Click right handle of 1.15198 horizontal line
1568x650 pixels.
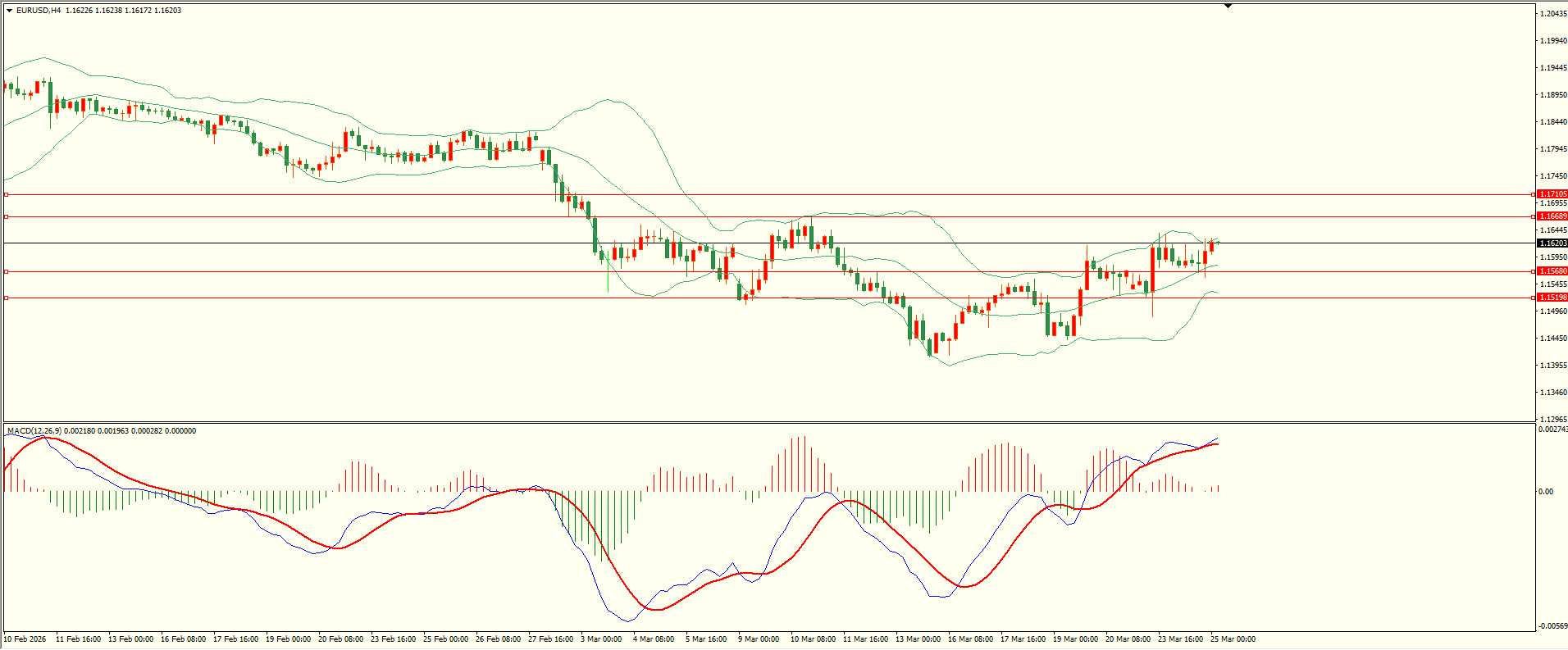[1534, 298]
